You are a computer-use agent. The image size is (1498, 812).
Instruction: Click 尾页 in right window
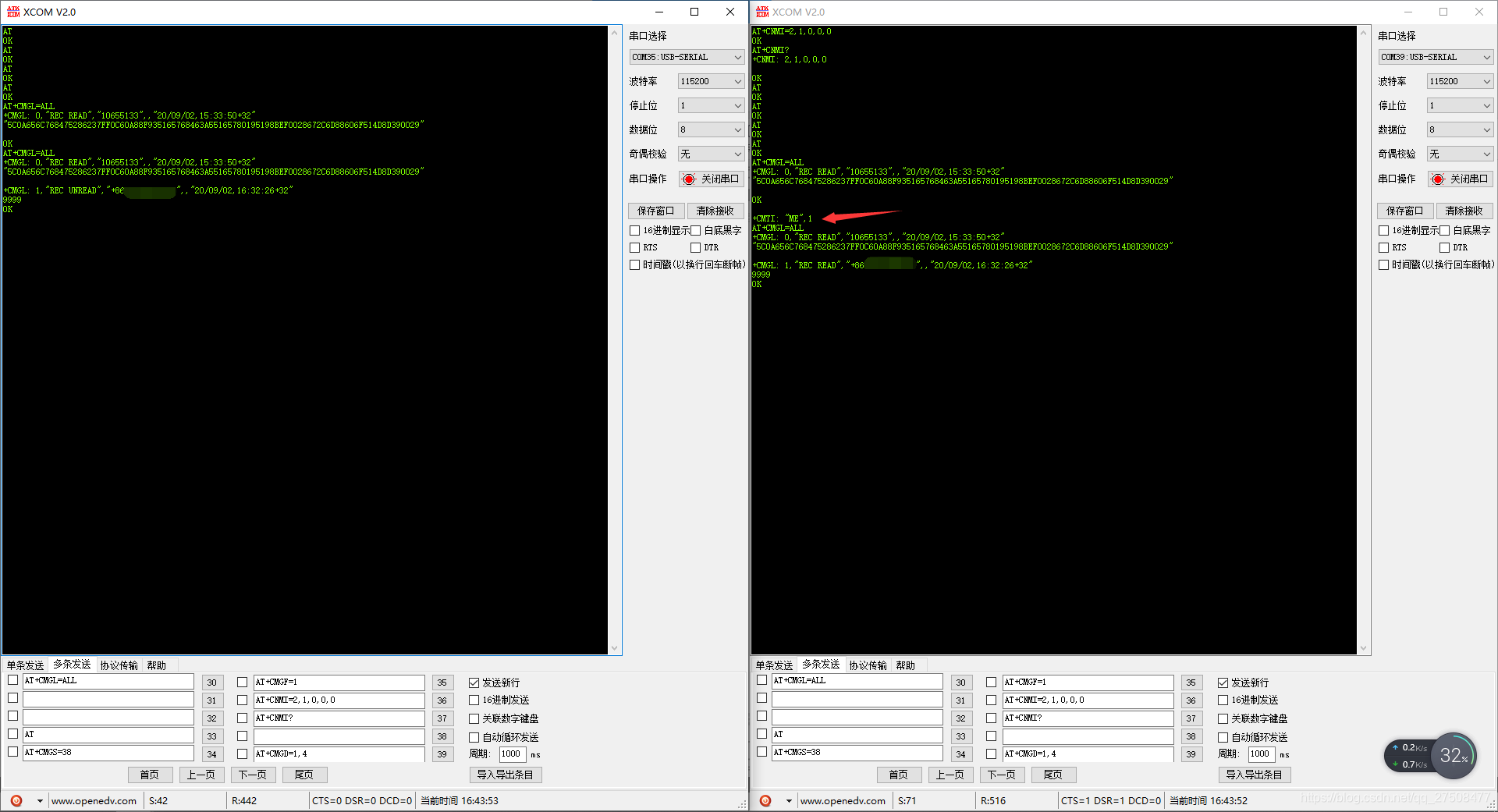[1053, 775]
